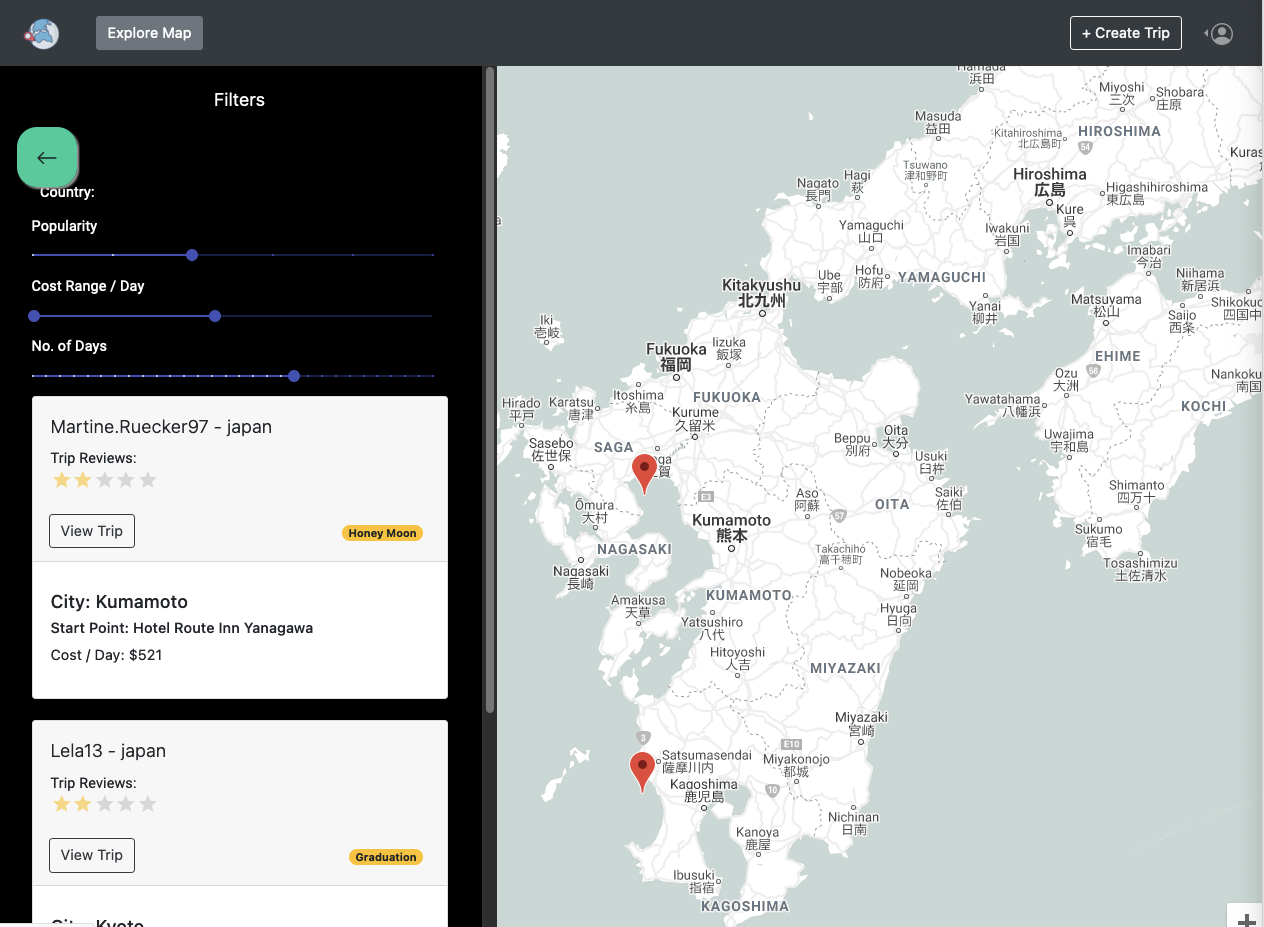The height and width of the screenshot is (927, 1264).
Task: Click the No. of Days label
Action: (x=69, y=346)
